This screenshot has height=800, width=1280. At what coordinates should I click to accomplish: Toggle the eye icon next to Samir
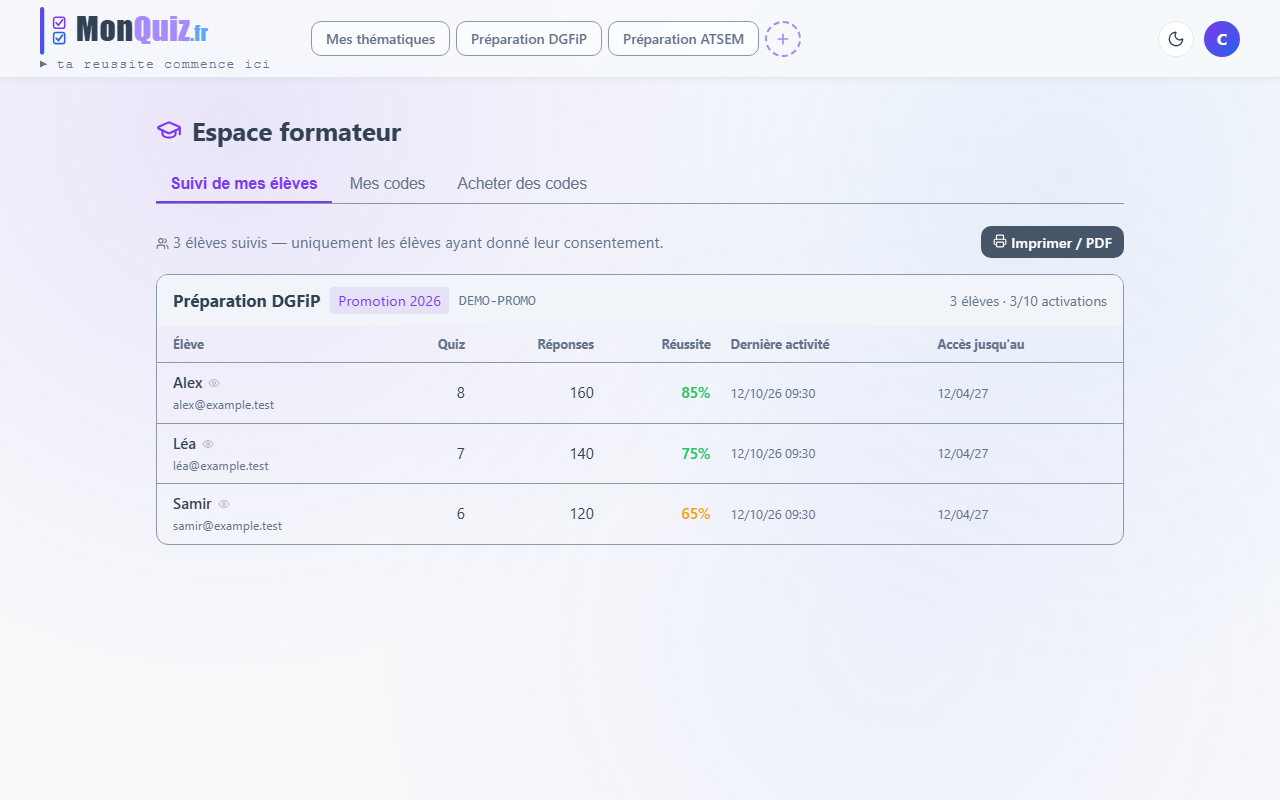coord(224,504)
